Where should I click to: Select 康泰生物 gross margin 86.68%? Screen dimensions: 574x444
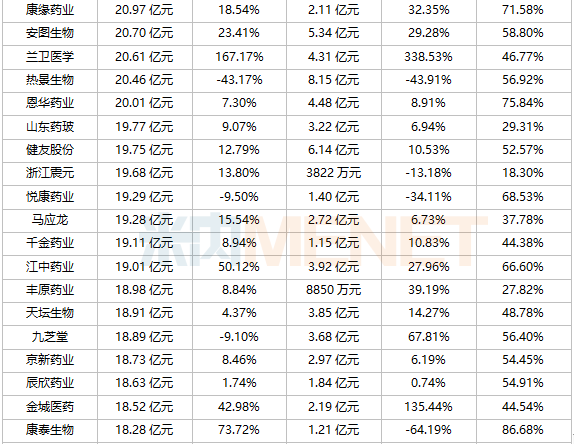pyautogui.click(x=523, y=429)
